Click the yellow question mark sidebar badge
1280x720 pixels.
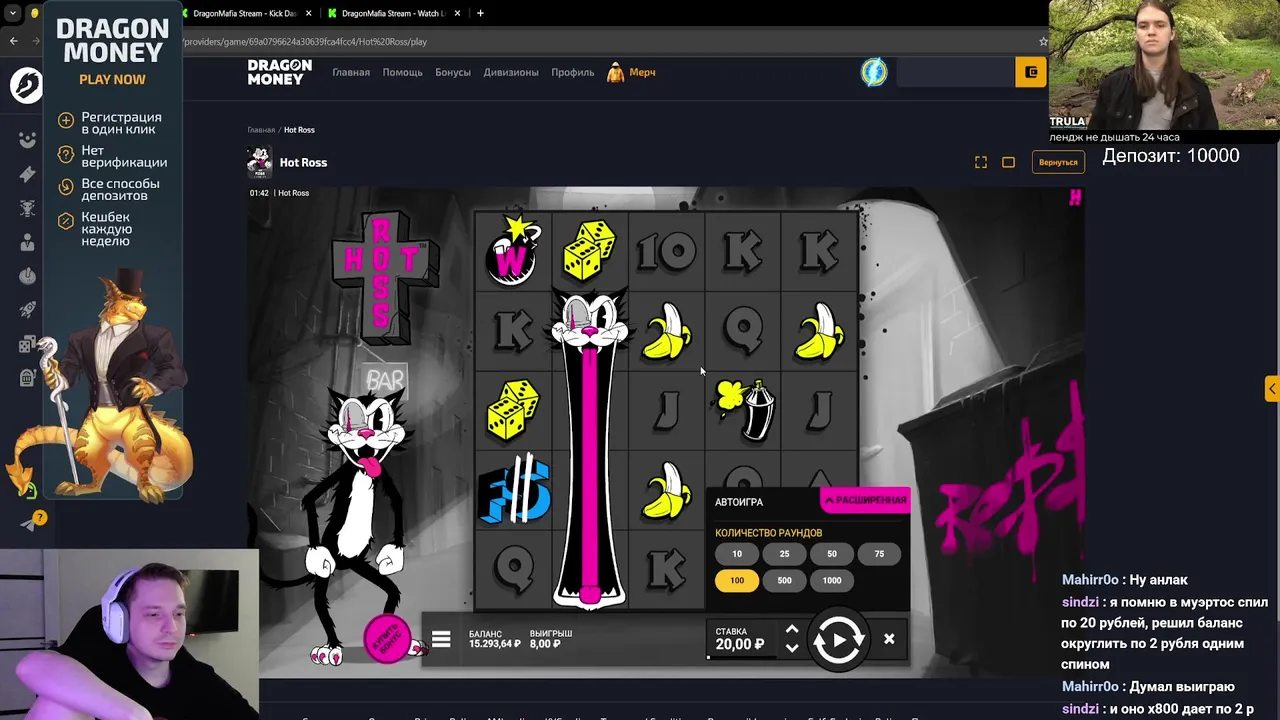click(40, 517)
